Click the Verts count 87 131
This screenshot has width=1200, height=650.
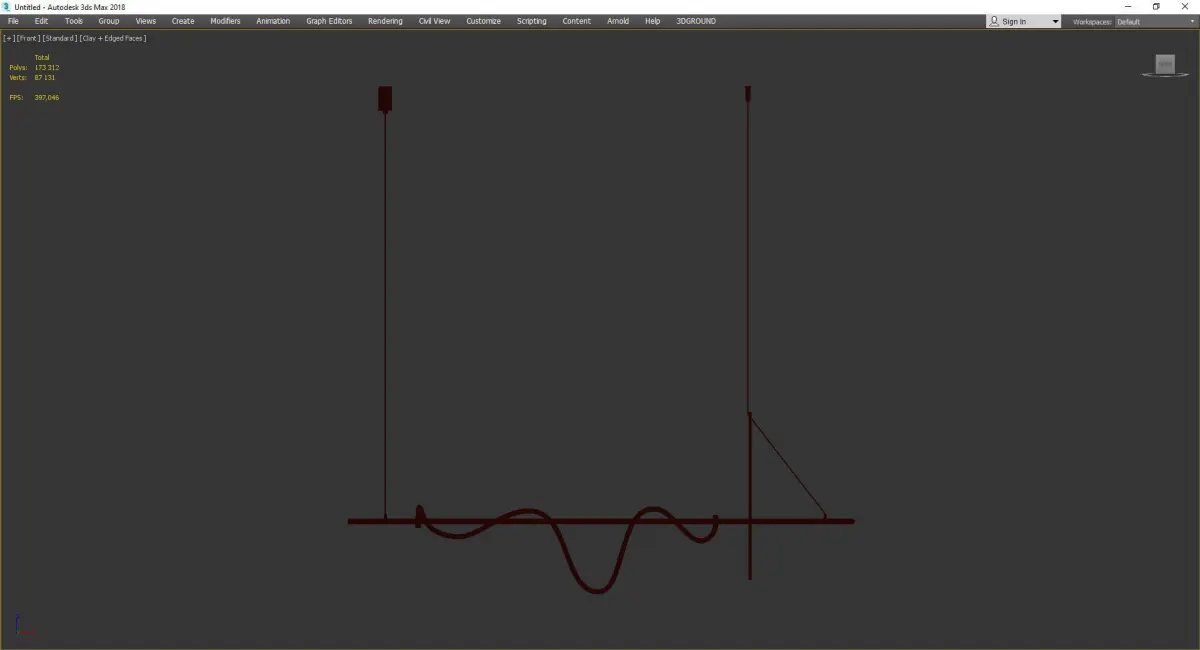point(45,77)
